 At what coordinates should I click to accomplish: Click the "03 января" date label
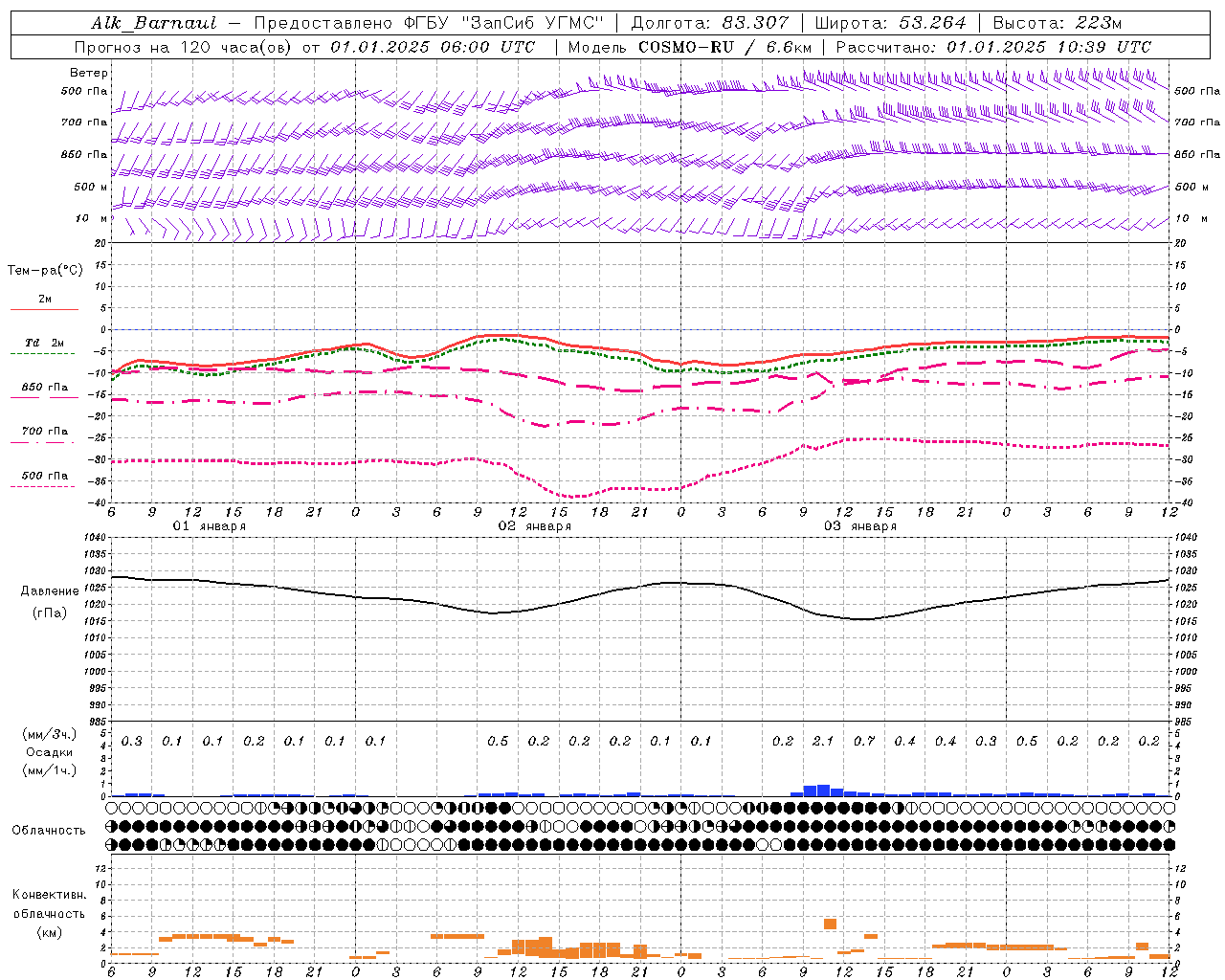[x=859, y=526]
